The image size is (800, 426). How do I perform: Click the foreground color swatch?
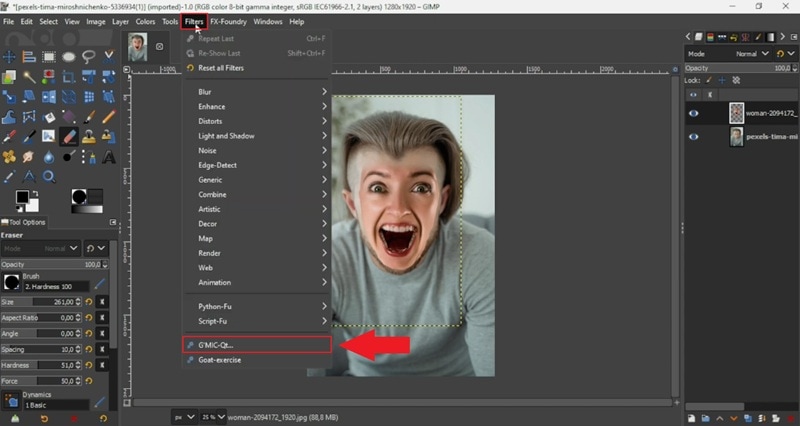pyautogui.click(x=22, y=196)
